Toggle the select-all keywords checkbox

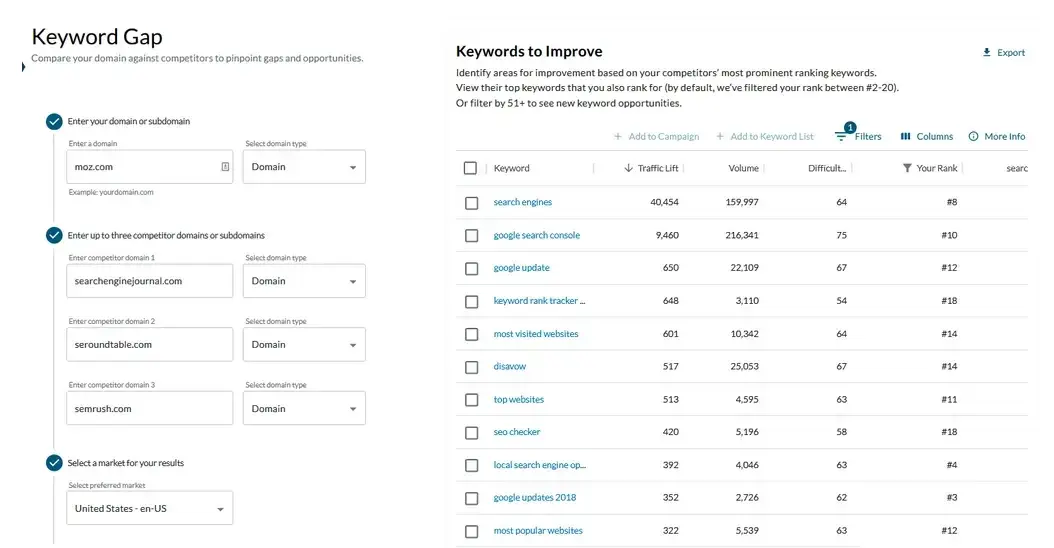coord(471,169)
